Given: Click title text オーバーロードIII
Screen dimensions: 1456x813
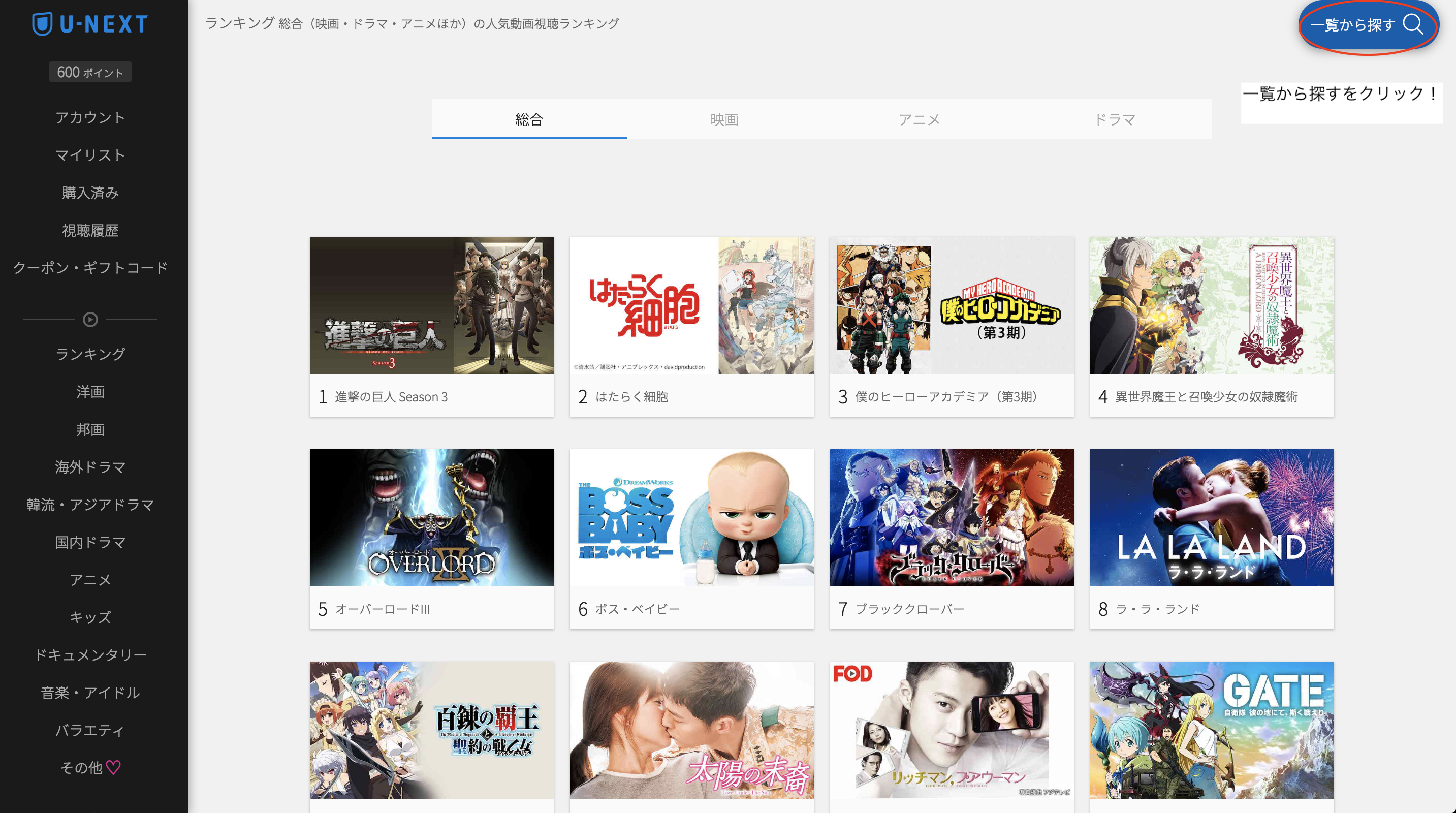Looking at the screenshot, I should click(x=383, y=609).
